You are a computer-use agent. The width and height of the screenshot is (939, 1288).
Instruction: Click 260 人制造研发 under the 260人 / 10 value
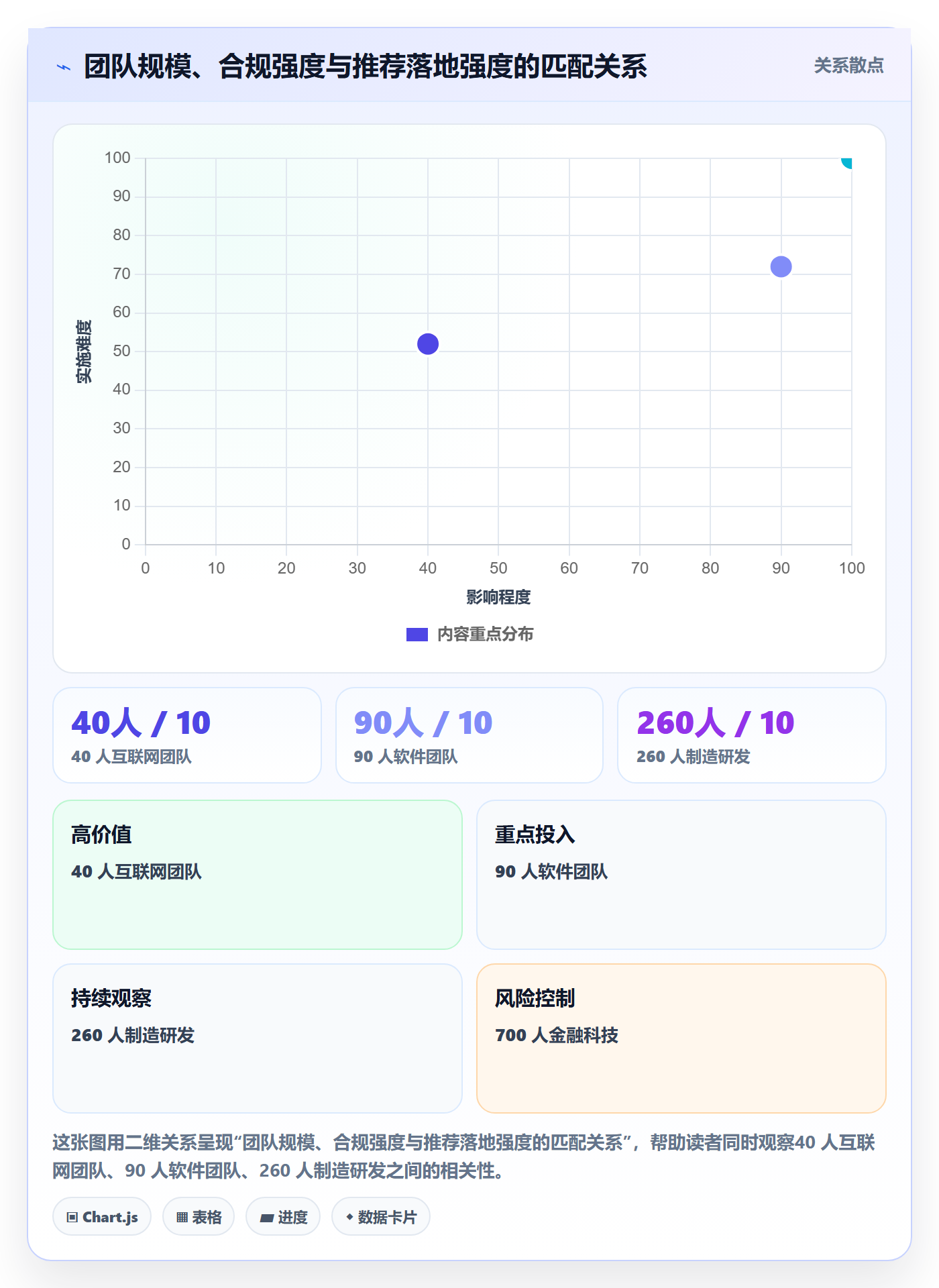tap(693, 757)
